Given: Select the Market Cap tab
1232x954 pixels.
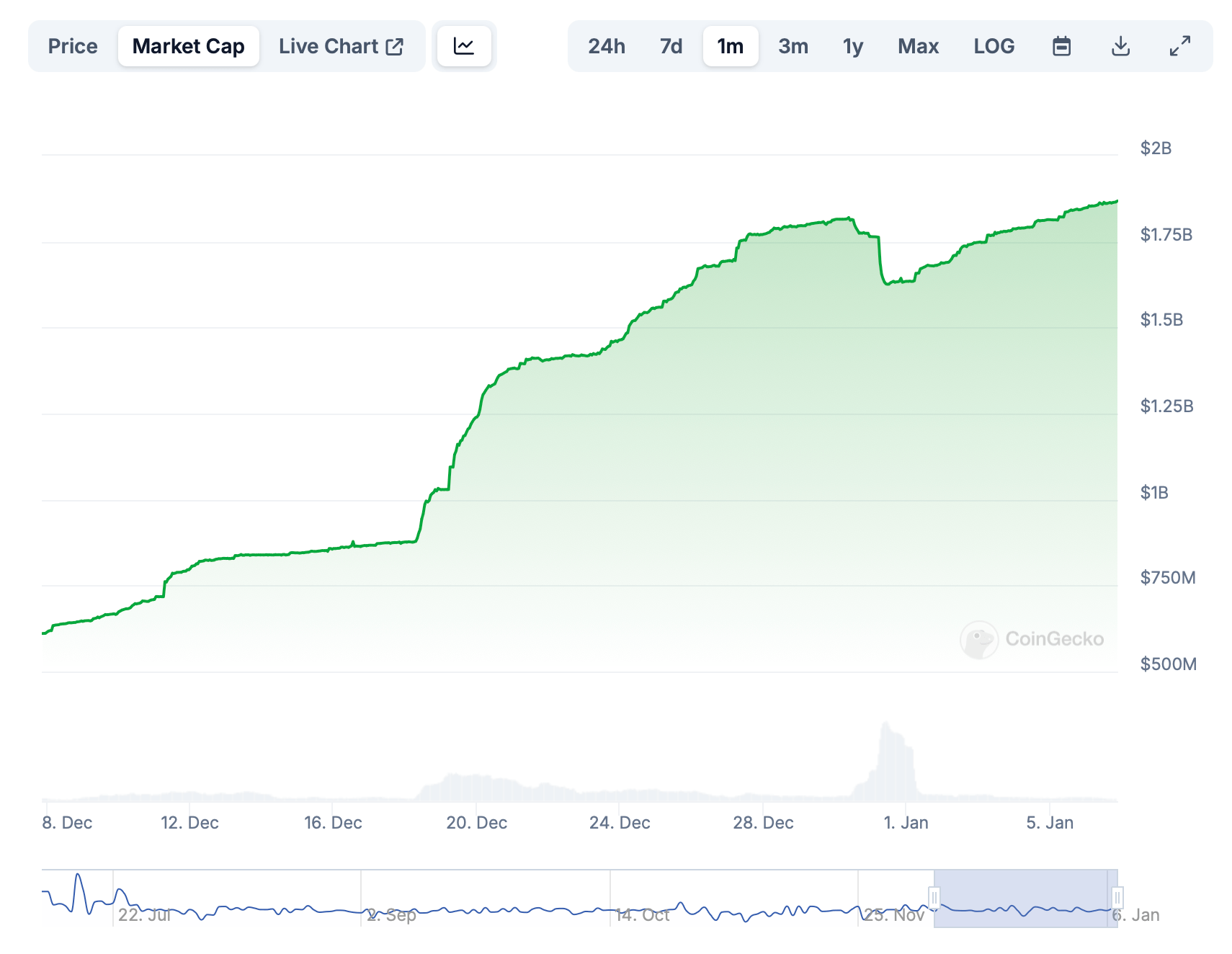Looking at the screenshot, I should pyautogui.click(x=188, y=45).
